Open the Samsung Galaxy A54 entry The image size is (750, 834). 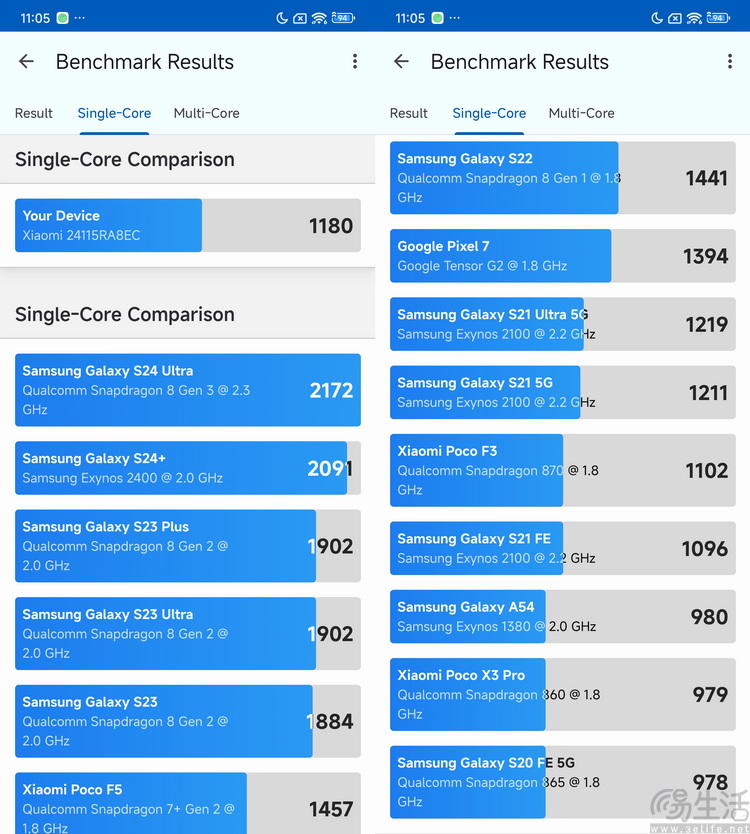click(562, 616)
